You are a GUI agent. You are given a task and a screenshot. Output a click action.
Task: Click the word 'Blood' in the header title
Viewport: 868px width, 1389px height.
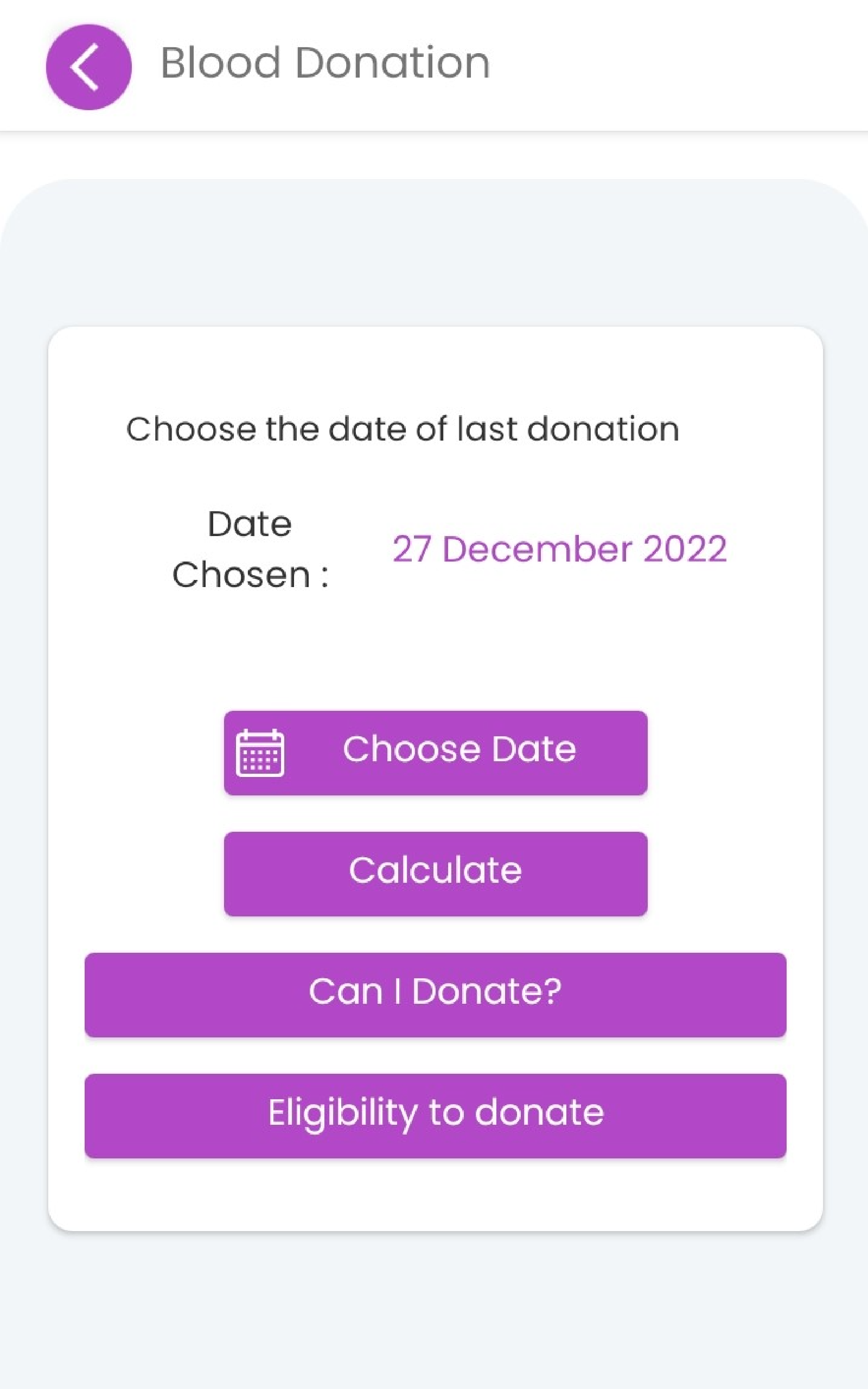[x=221, y=62]
